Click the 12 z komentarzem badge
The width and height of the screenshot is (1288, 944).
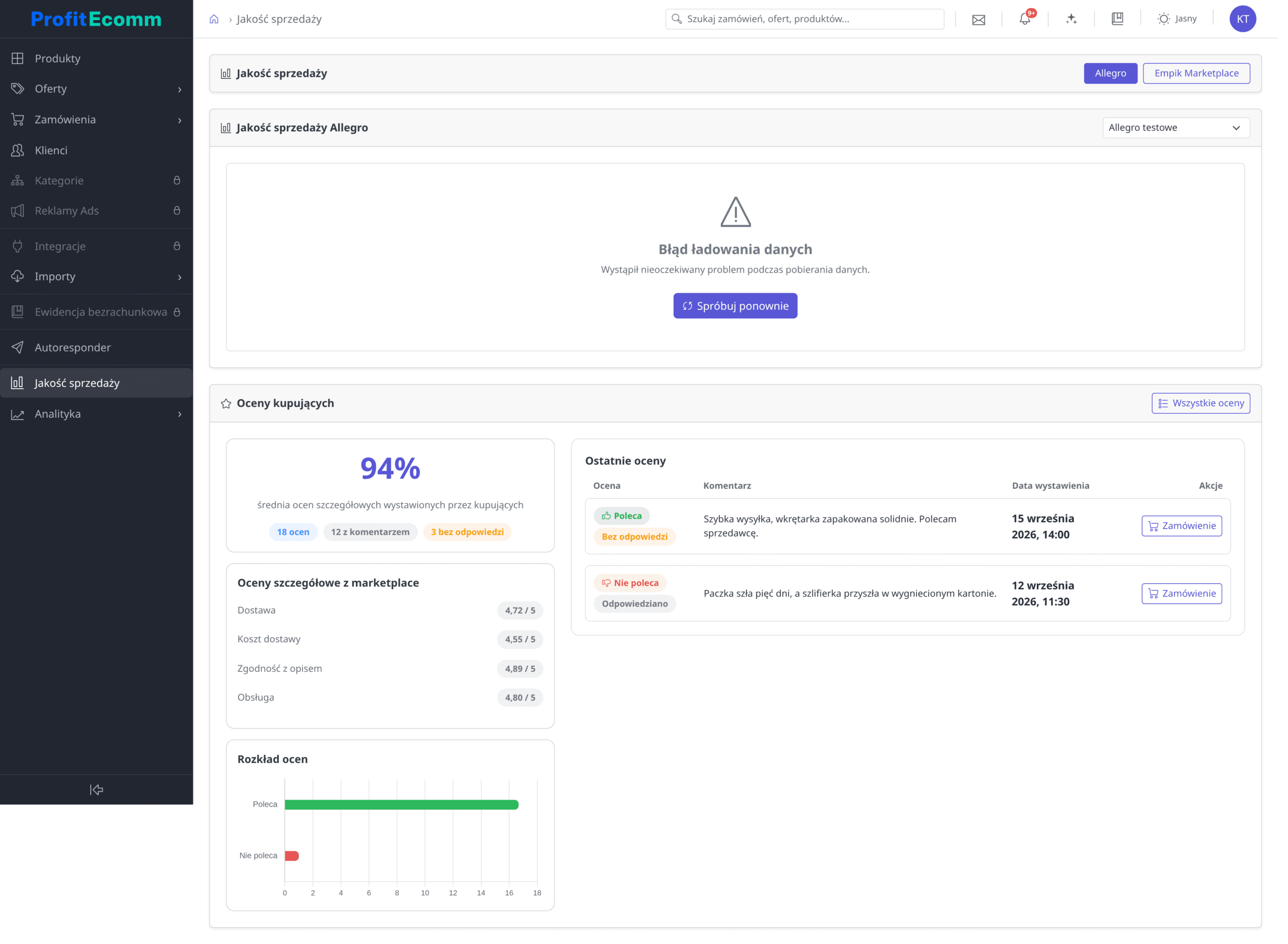pos(370,532)
